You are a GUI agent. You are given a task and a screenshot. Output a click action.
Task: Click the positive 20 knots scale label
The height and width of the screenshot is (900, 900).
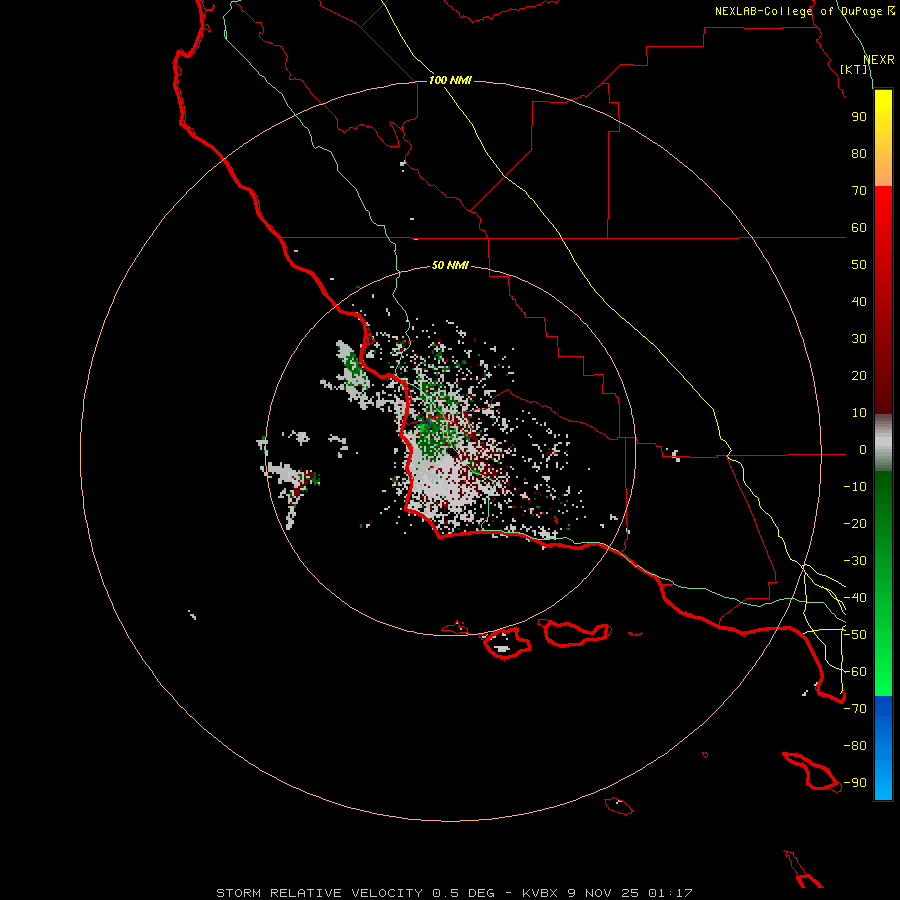point(859,376)
